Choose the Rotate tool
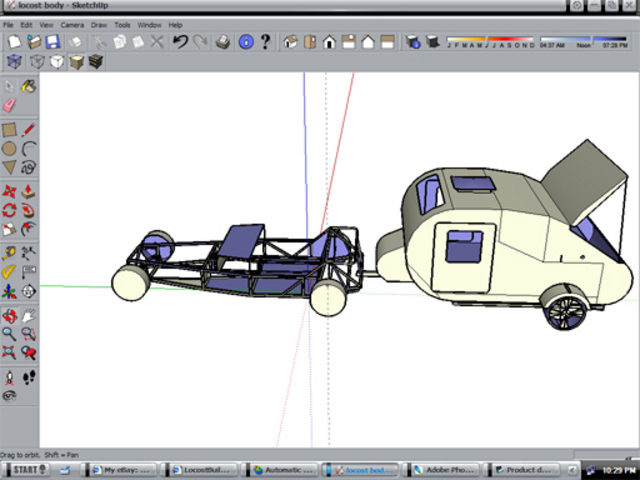The image size is (640, 480). [x=9, y=211]
